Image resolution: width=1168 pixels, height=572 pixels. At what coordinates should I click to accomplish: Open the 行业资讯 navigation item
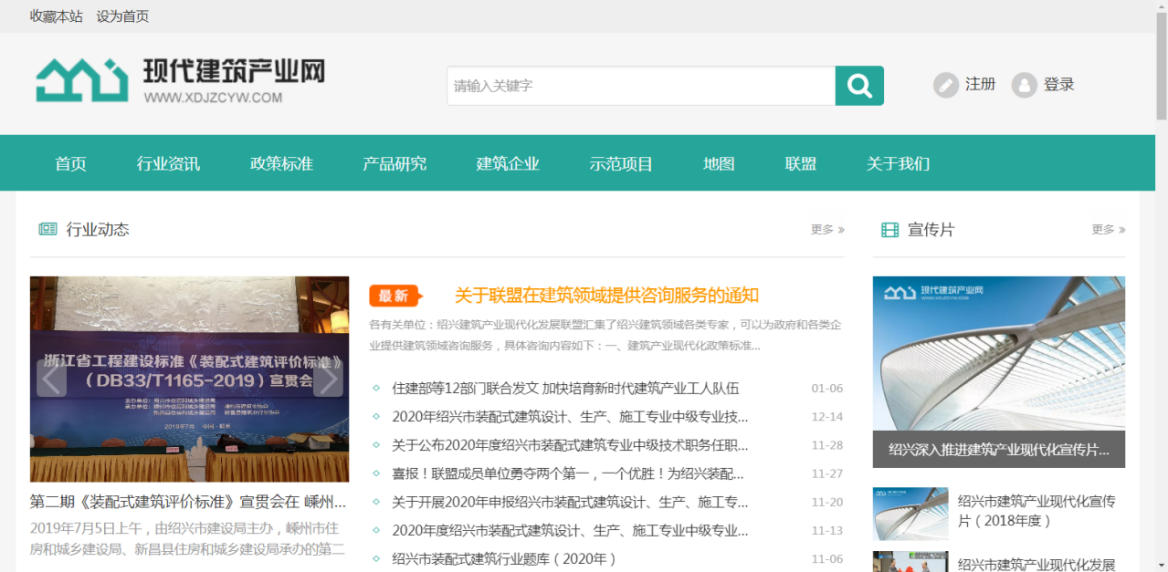(168, 164)
